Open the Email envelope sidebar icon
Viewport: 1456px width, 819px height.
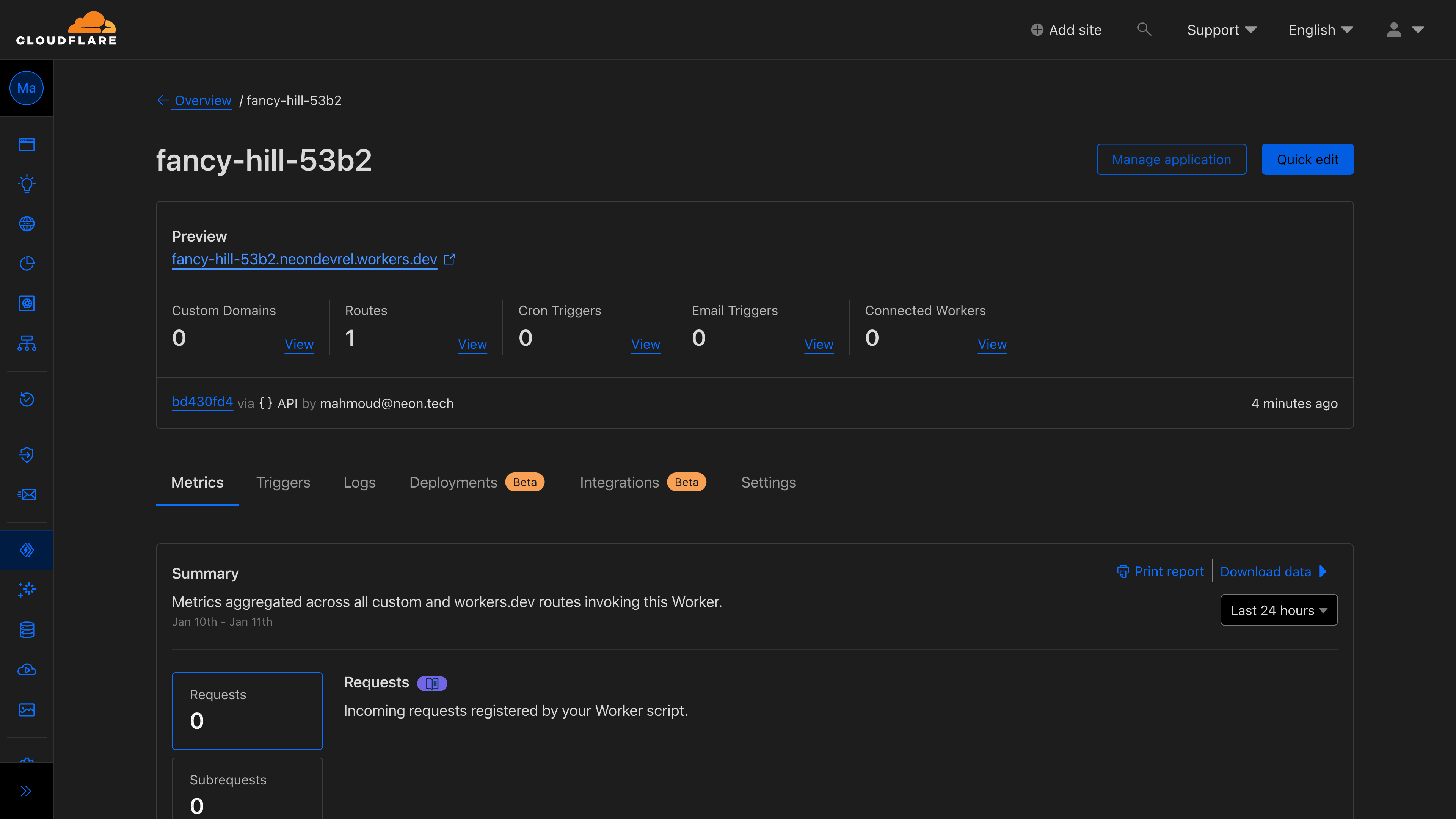[x=27, y=494]
